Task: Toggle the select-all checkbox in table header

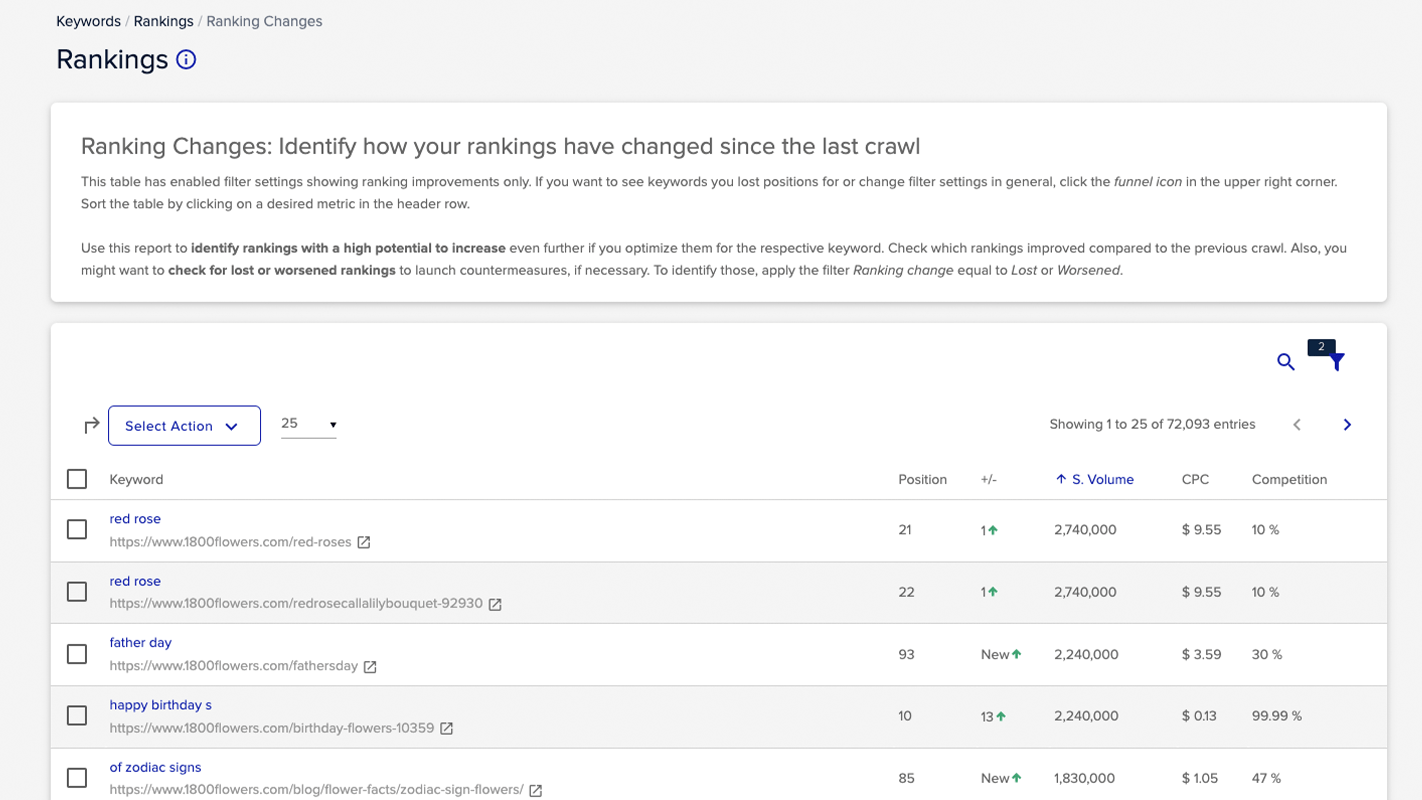Action: [x=76, y=478]
